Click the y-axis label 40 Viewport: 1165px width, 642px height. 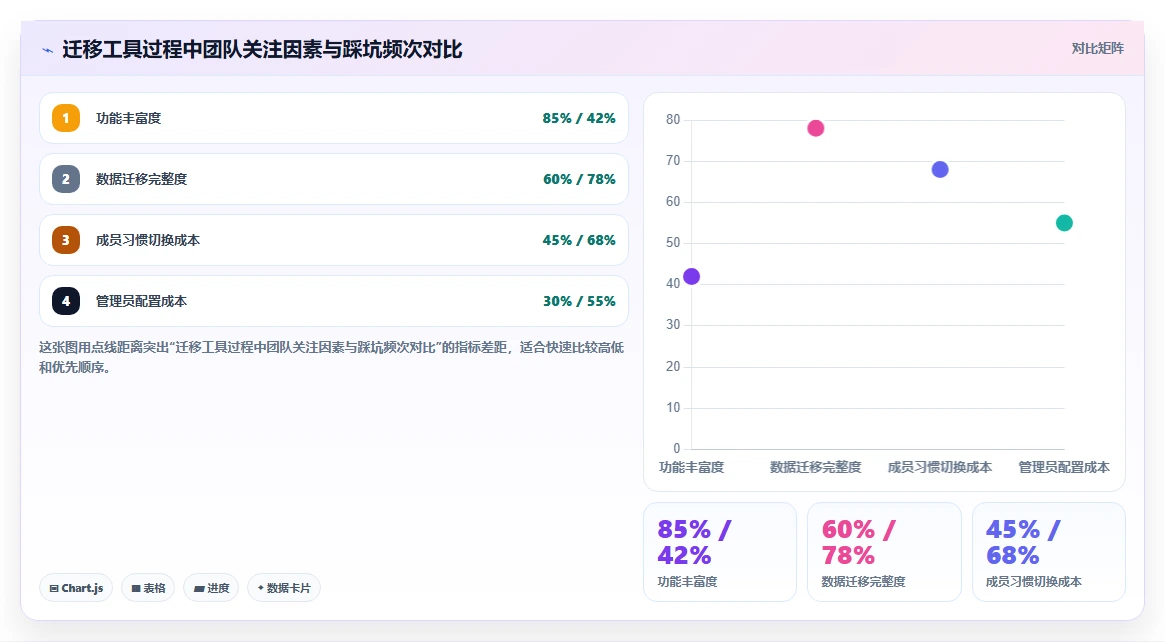pyautogui.click(x=673, y=284)
